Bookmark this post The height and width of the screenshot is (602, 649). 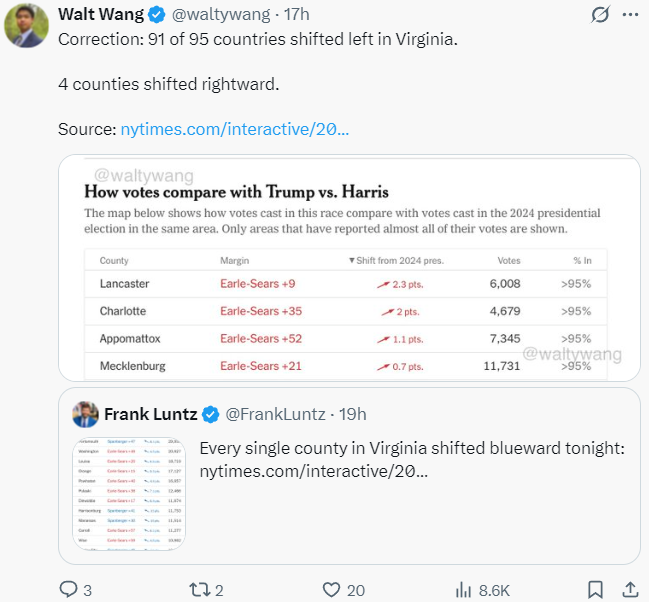[x=595, y=590]
